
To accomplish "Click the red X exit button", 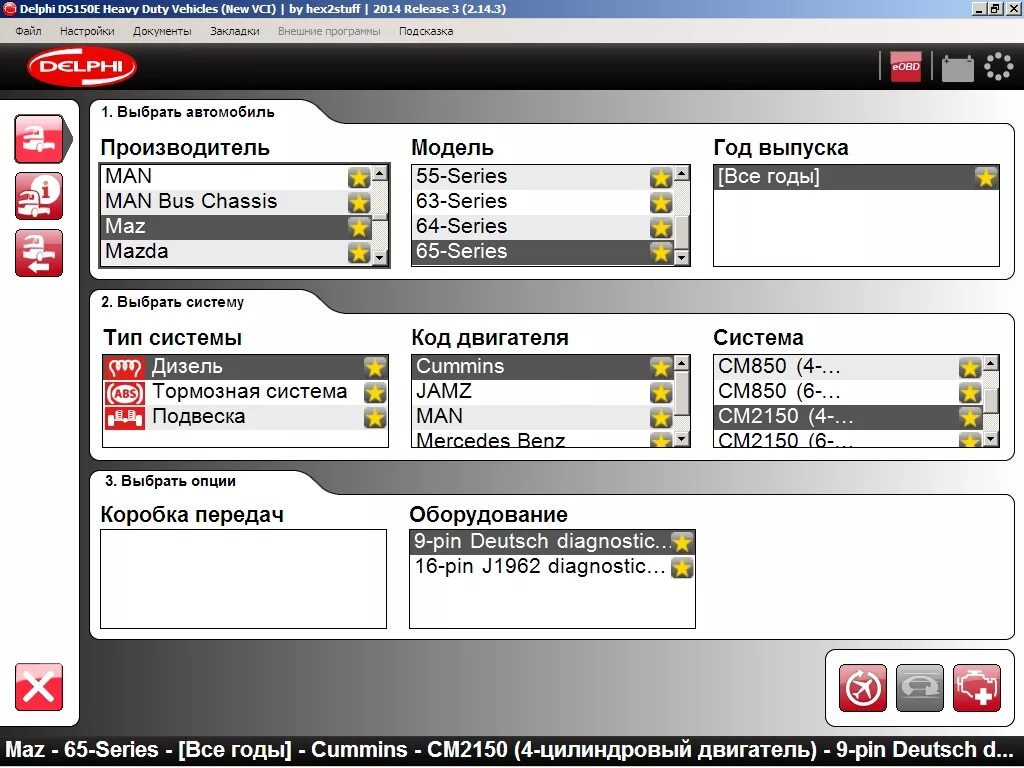I will pyautogui.click(x=39, y=687).
